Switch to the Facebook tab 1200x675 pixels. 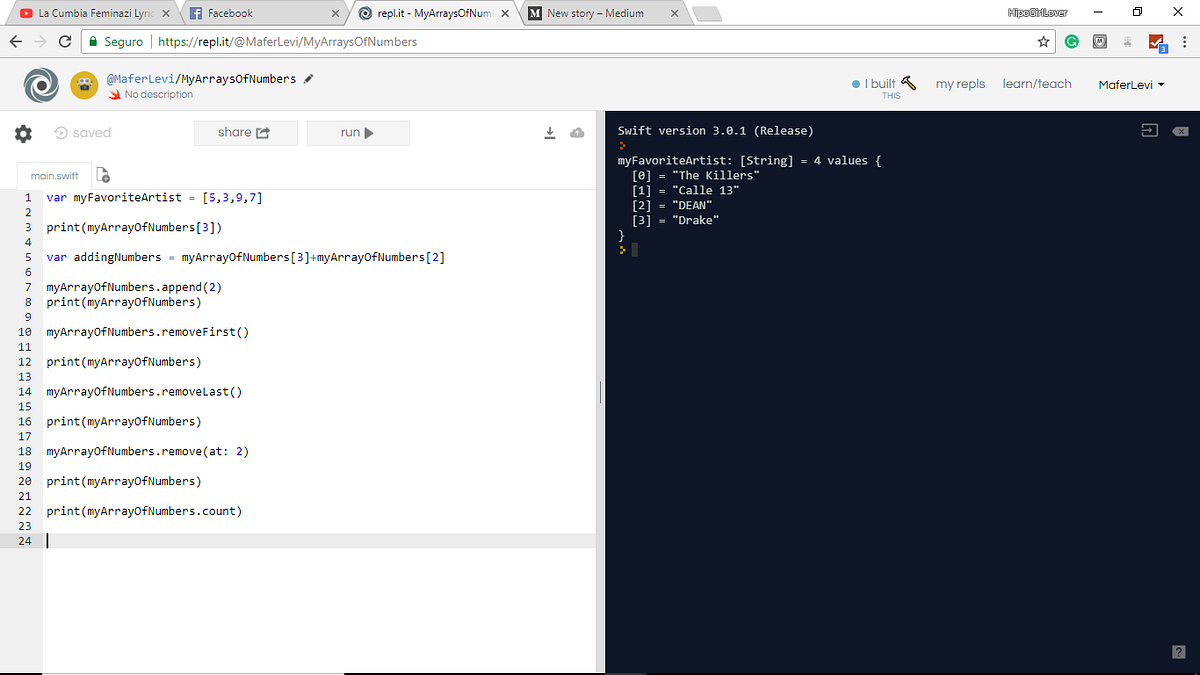point(265,14)
